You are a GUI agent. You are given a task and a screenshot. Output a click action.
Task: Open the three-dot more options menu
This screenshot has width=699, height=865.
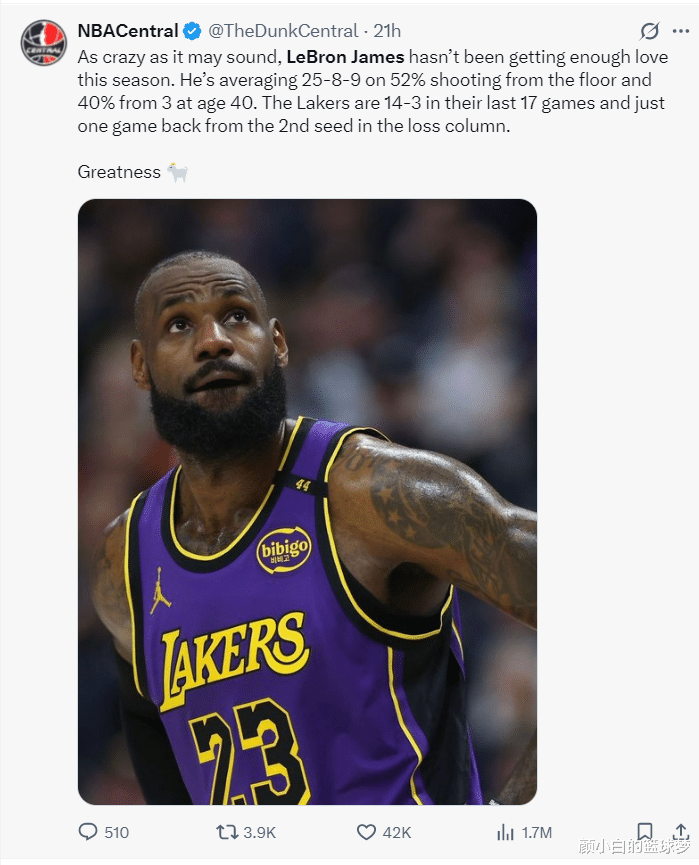(x=681, y=31)
